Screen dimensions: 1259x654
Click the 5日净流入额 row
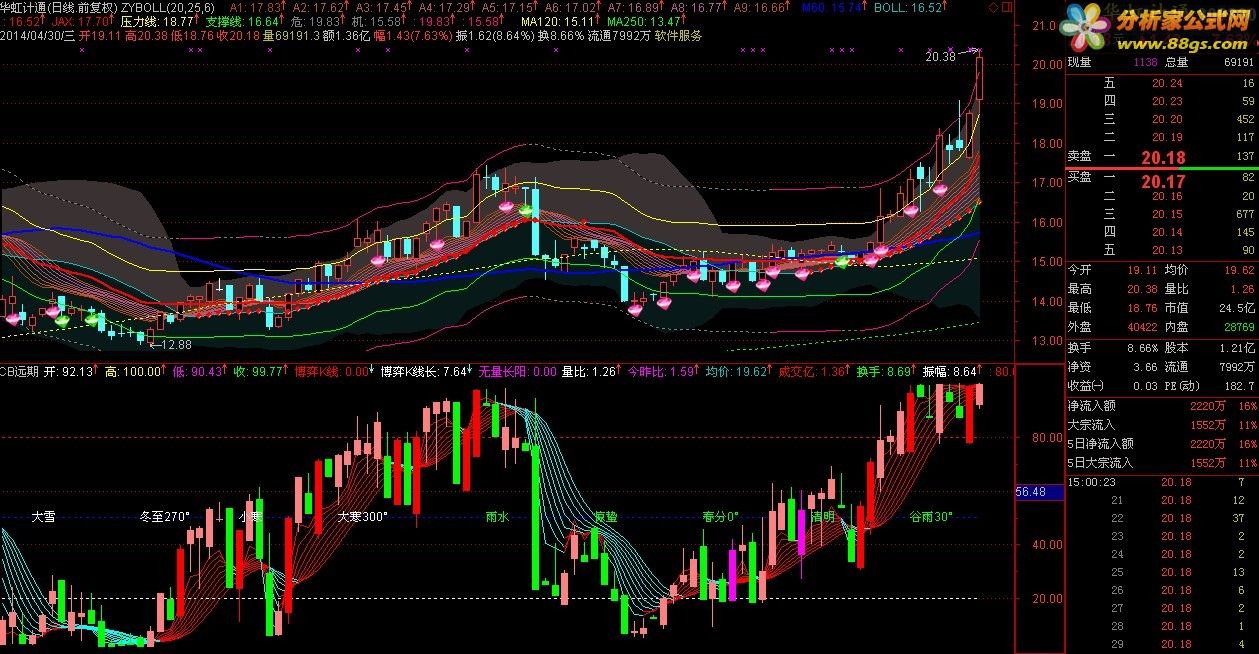[x=1161, y=444]
